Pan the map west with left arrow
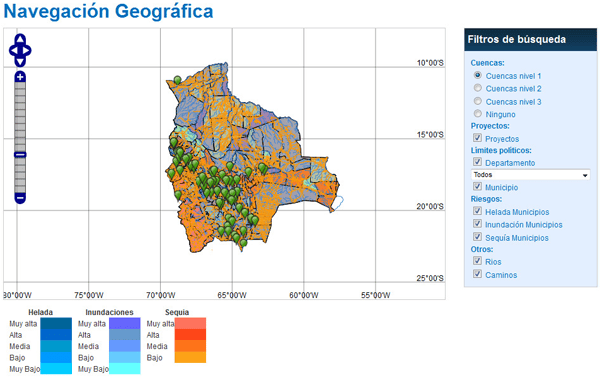Screen dimensions: 600x390 pos(13,50)
